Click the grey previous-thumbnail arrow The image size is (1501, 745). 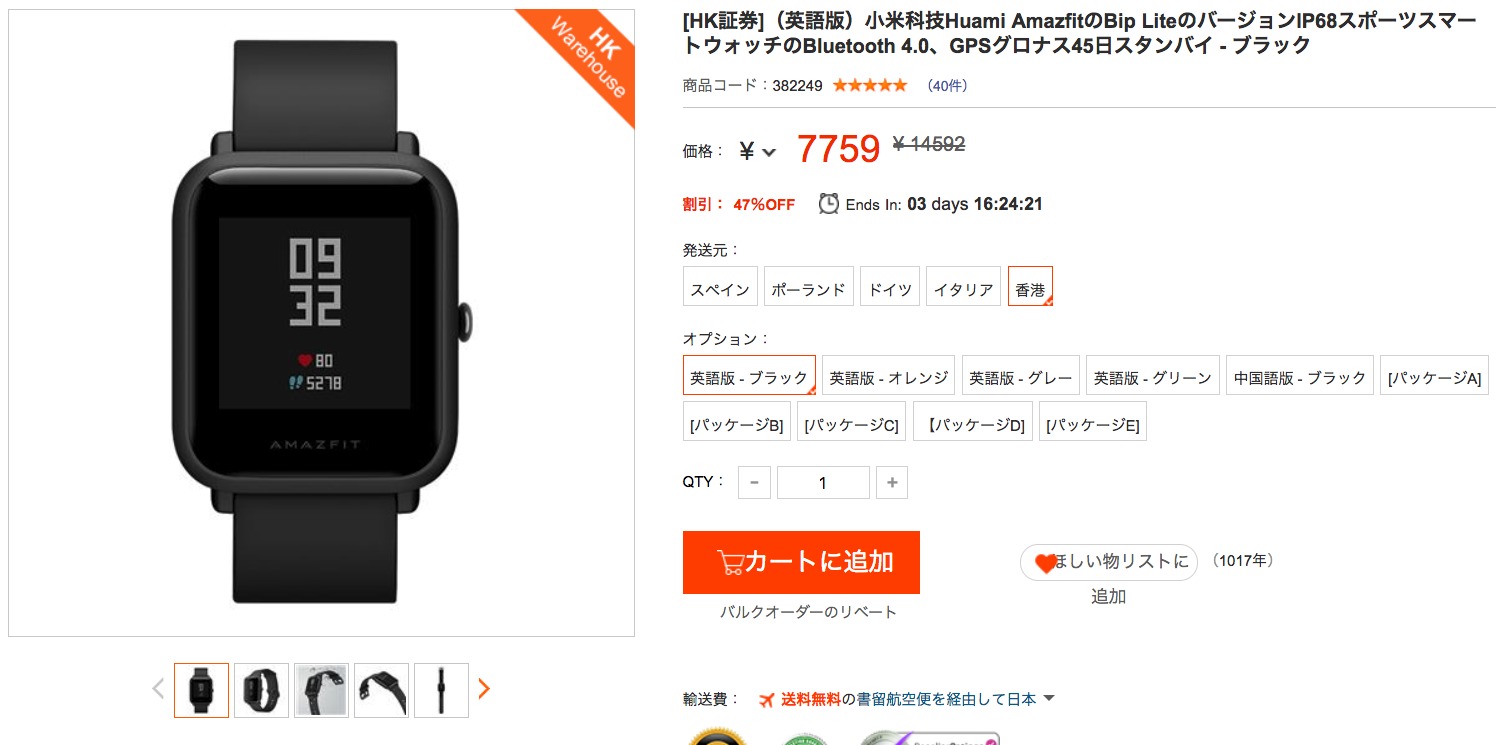point(158,689)
